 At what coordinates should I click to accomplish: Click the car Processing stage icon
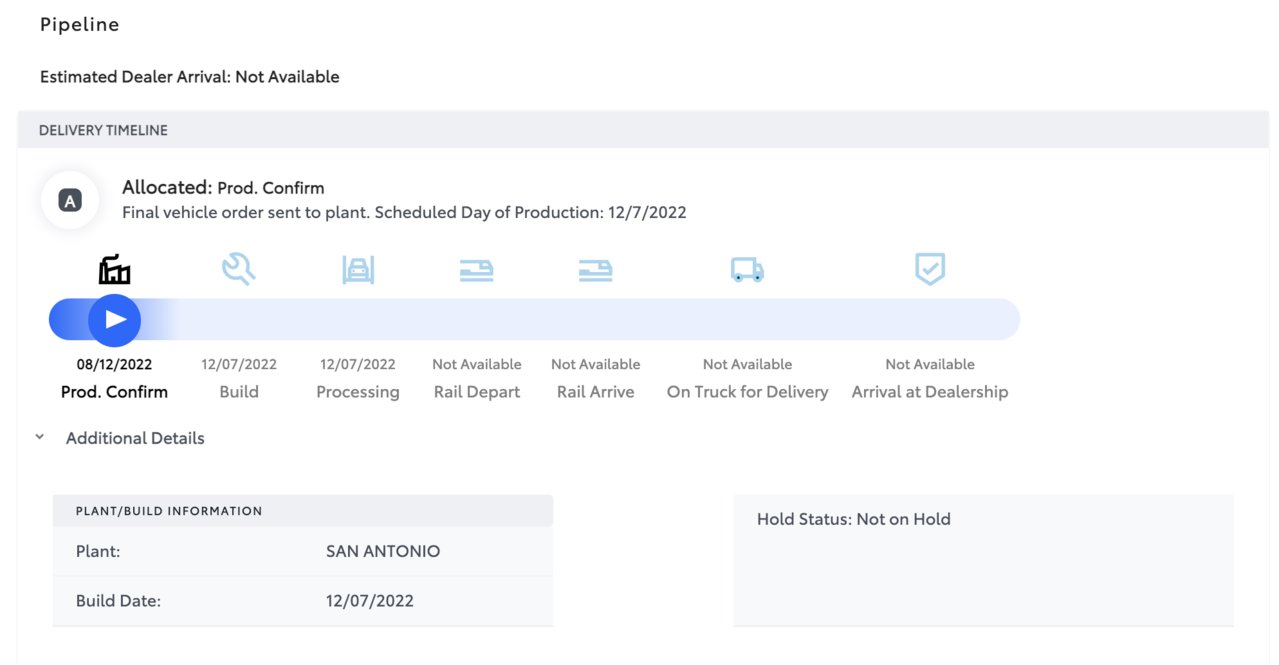[358, 269]
